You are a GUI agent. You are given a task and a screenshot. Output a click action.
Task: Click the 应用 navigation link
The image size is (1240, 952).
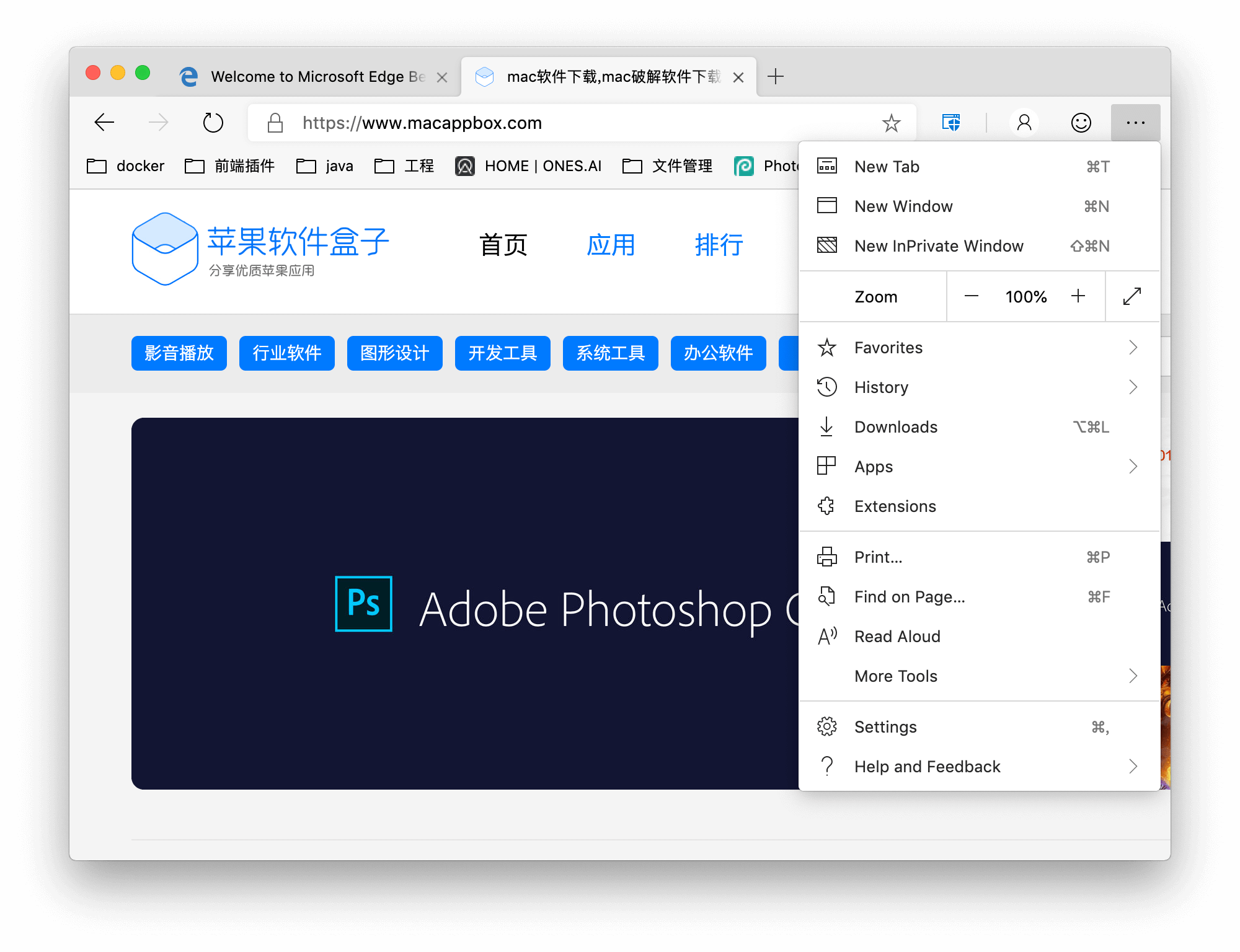(x=611, y=245)
